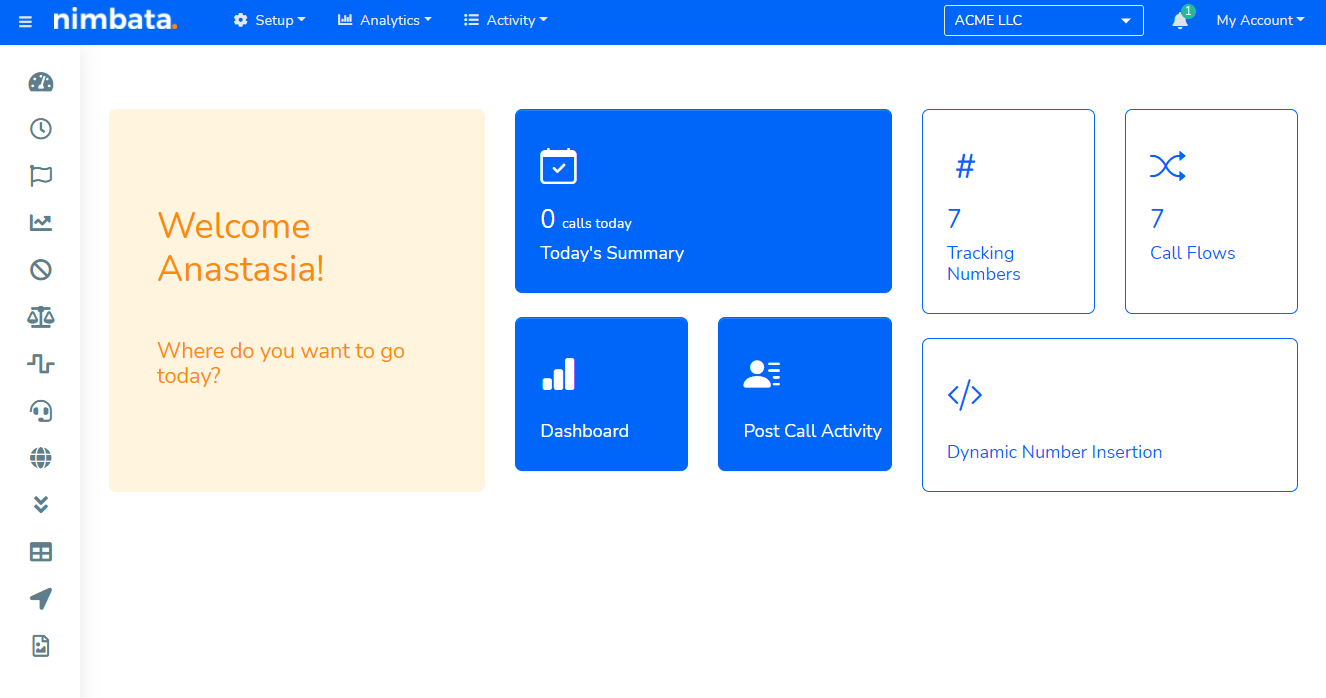
Task: Open the Tracking Numbers link
Action: pyautogui.click(x=984, y=263)
